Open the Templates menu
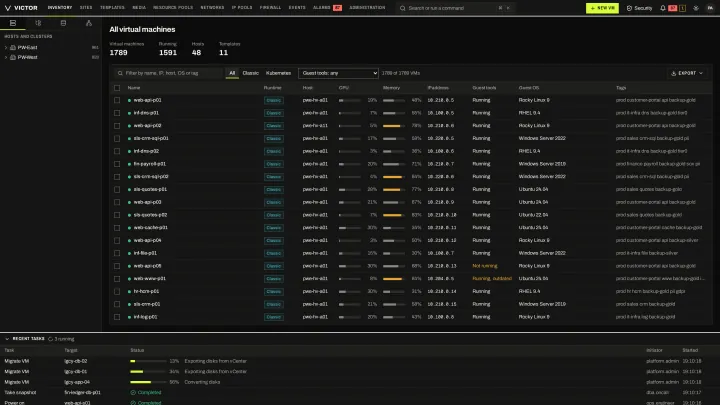The height and width of the screenshot is (405, 720). 112,8
